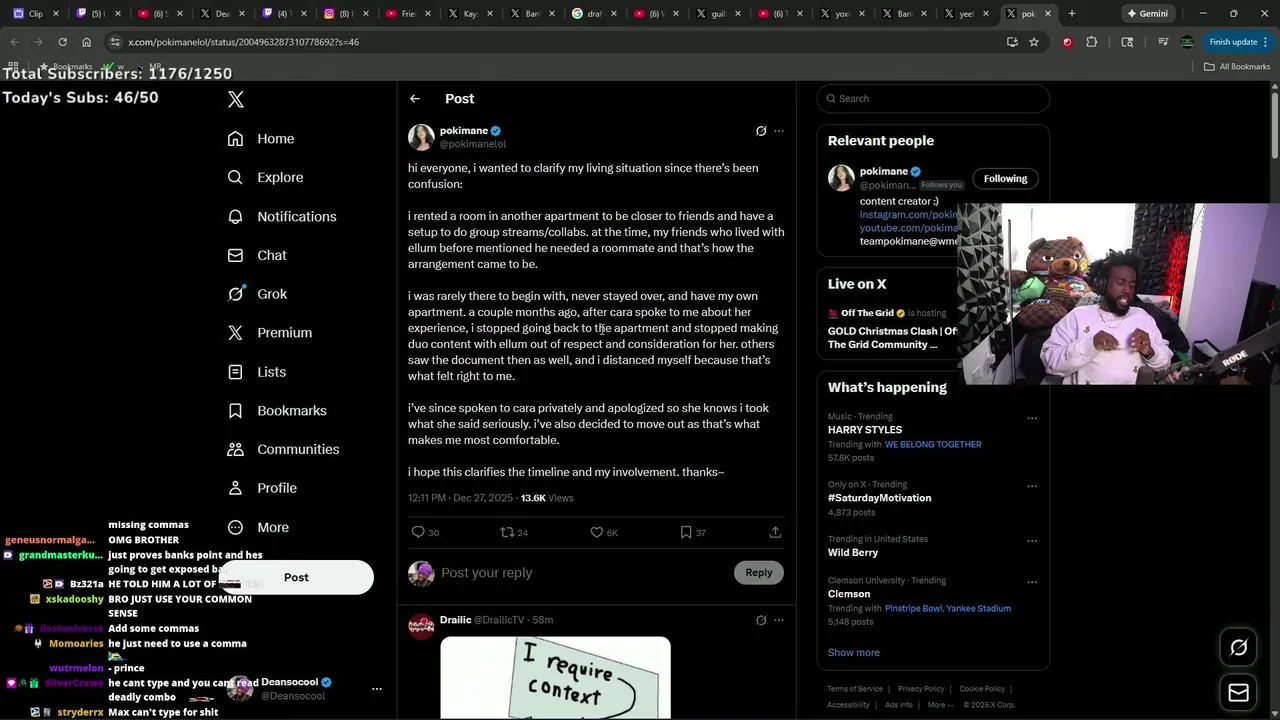This screenshot has width=1280, height=720.
Task: Click the browser home button
Action: pos(86,42)
